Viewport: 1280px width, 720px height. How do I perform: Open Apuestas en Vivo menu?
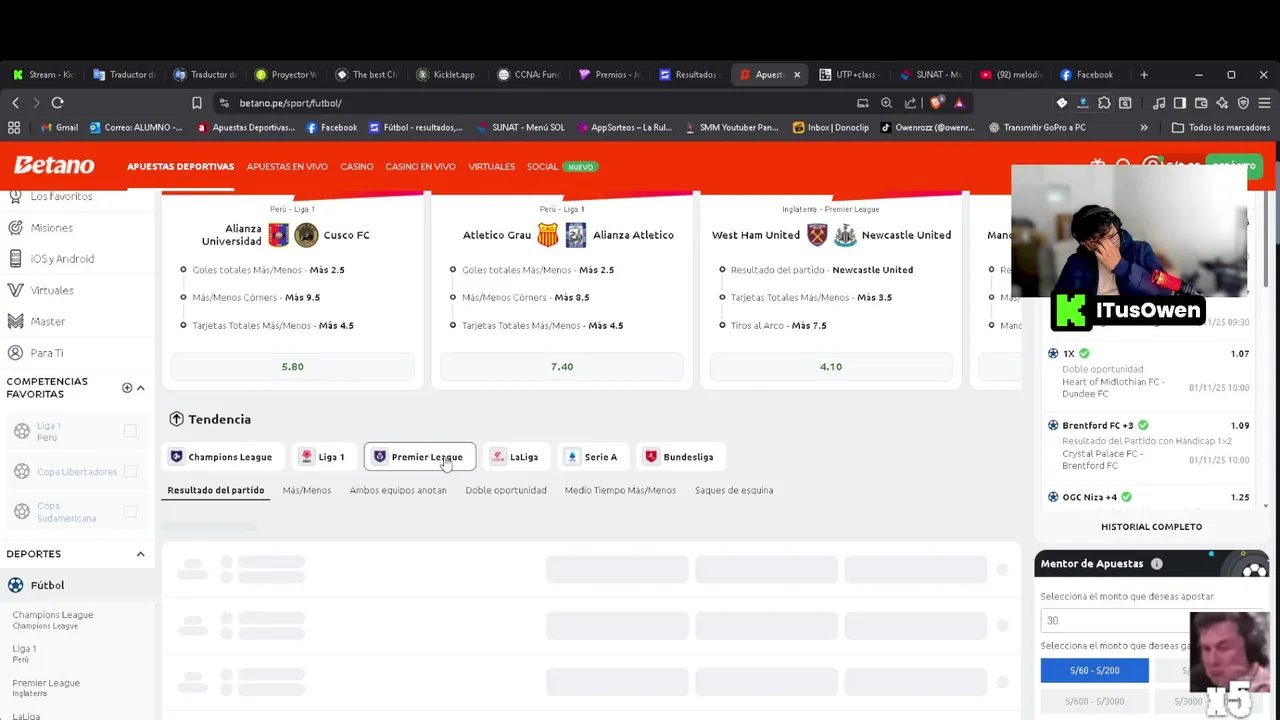[x=287, y=167]
